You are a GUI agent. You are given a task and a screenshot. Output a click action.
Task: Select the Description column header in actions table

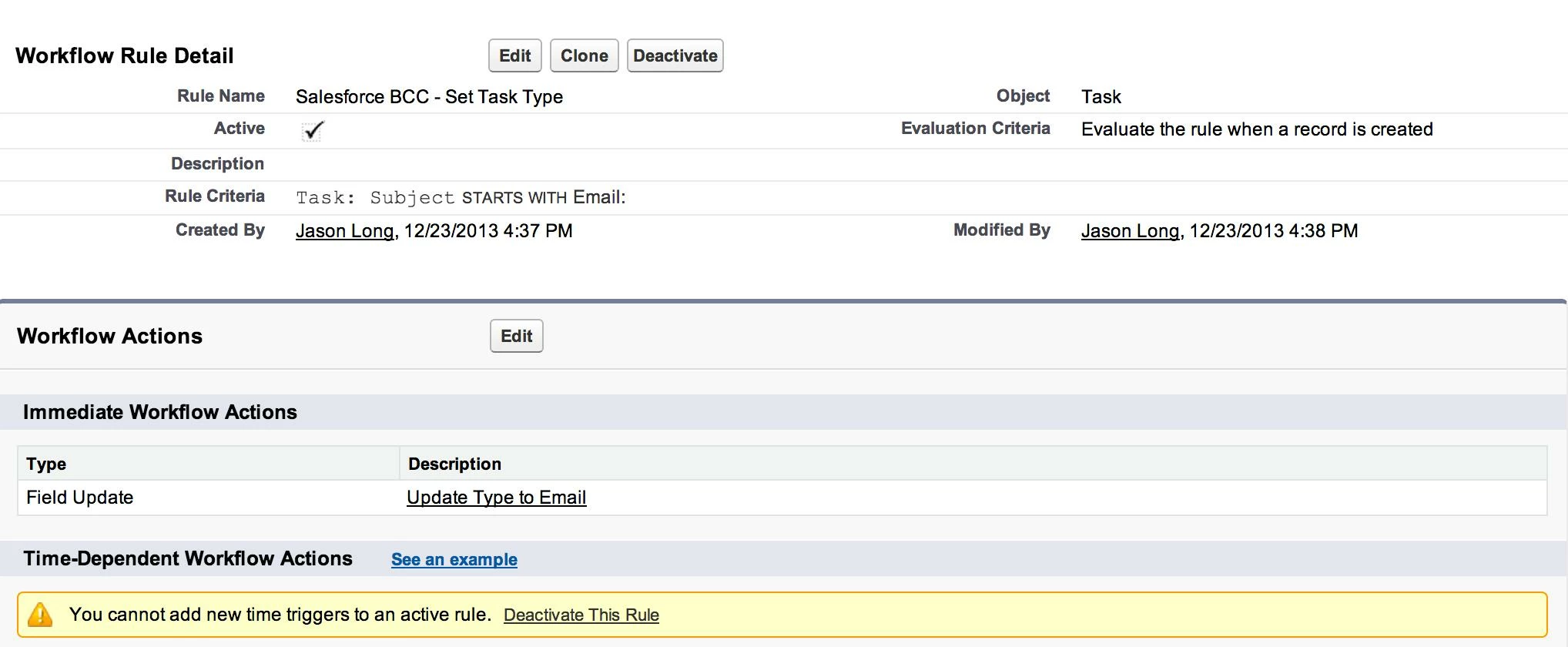pyautogui.click(x=454, y=464)
